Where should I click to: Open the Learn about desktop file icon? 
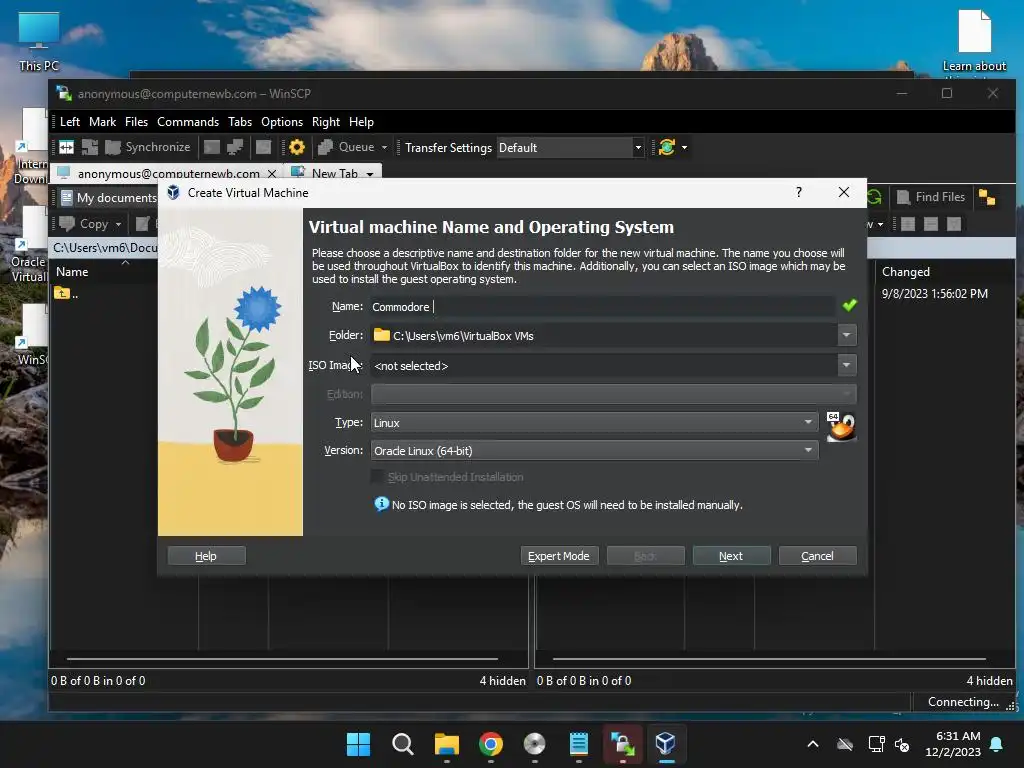click(x=974, y=42)
